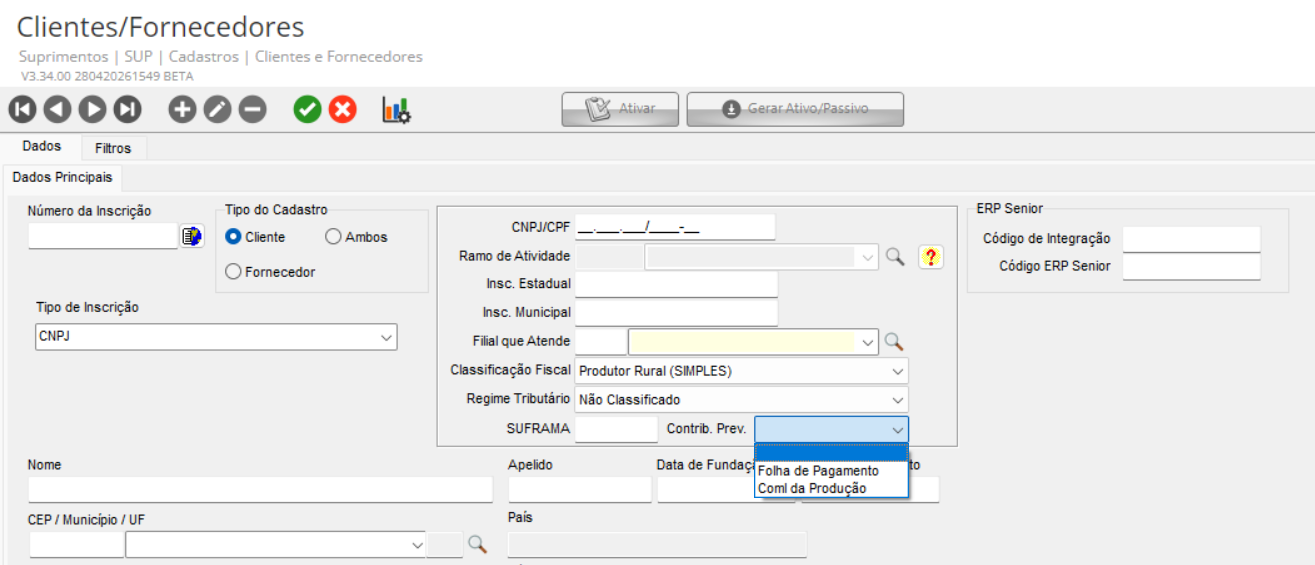Open the Classificação Fiscal dropdown

tap(742, 371)
